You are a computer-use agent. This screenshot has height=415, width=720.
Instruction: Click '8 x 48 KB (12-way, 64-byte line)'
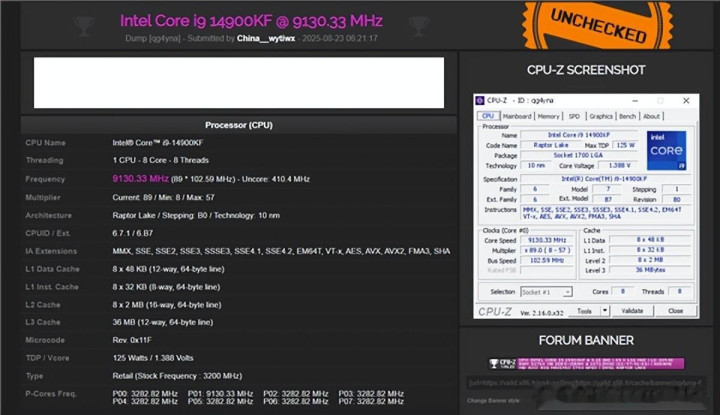[x=168, y=269]
